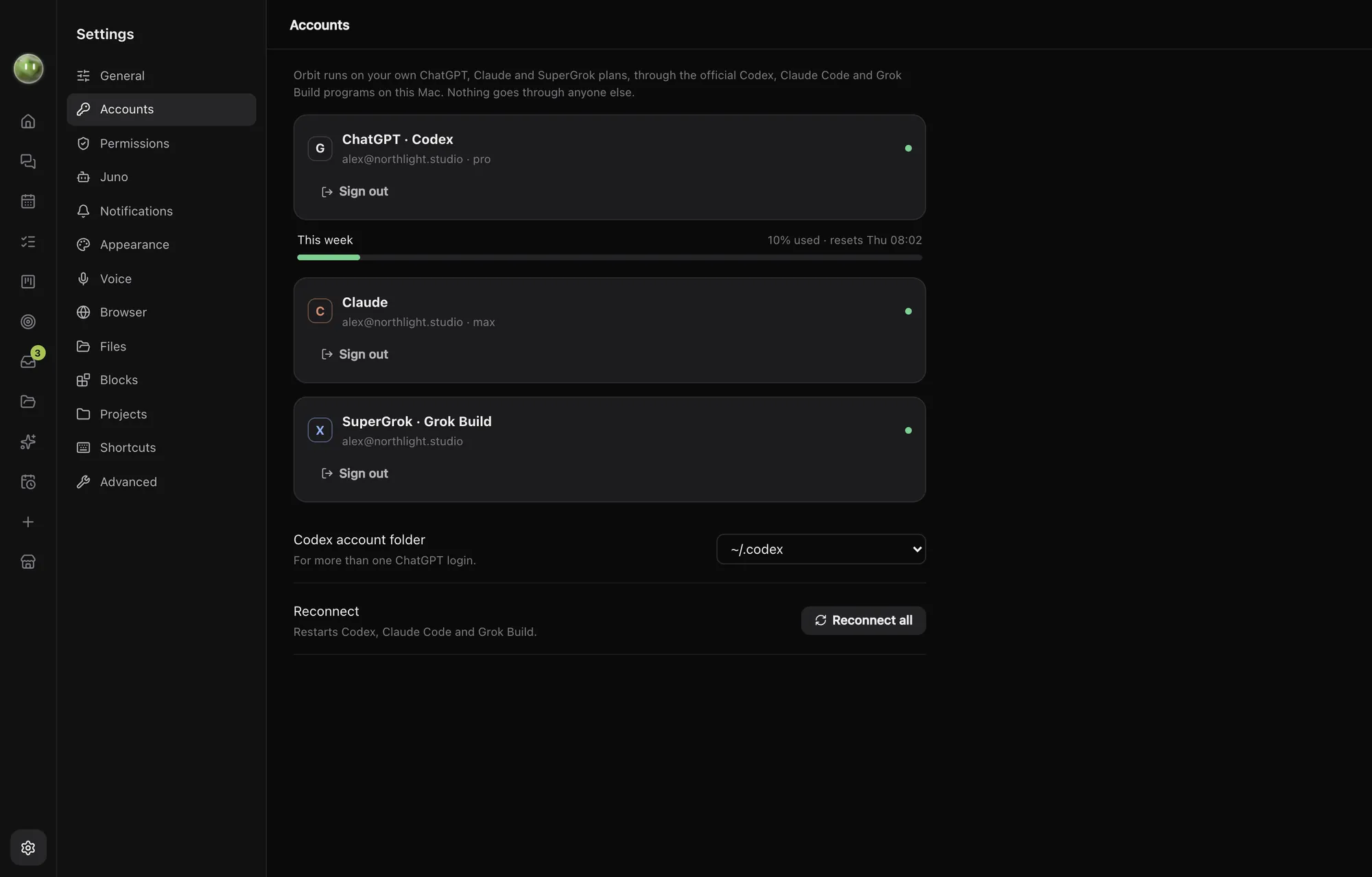Click the 'This week' label

pyautogui.click(x=324, y=240)
